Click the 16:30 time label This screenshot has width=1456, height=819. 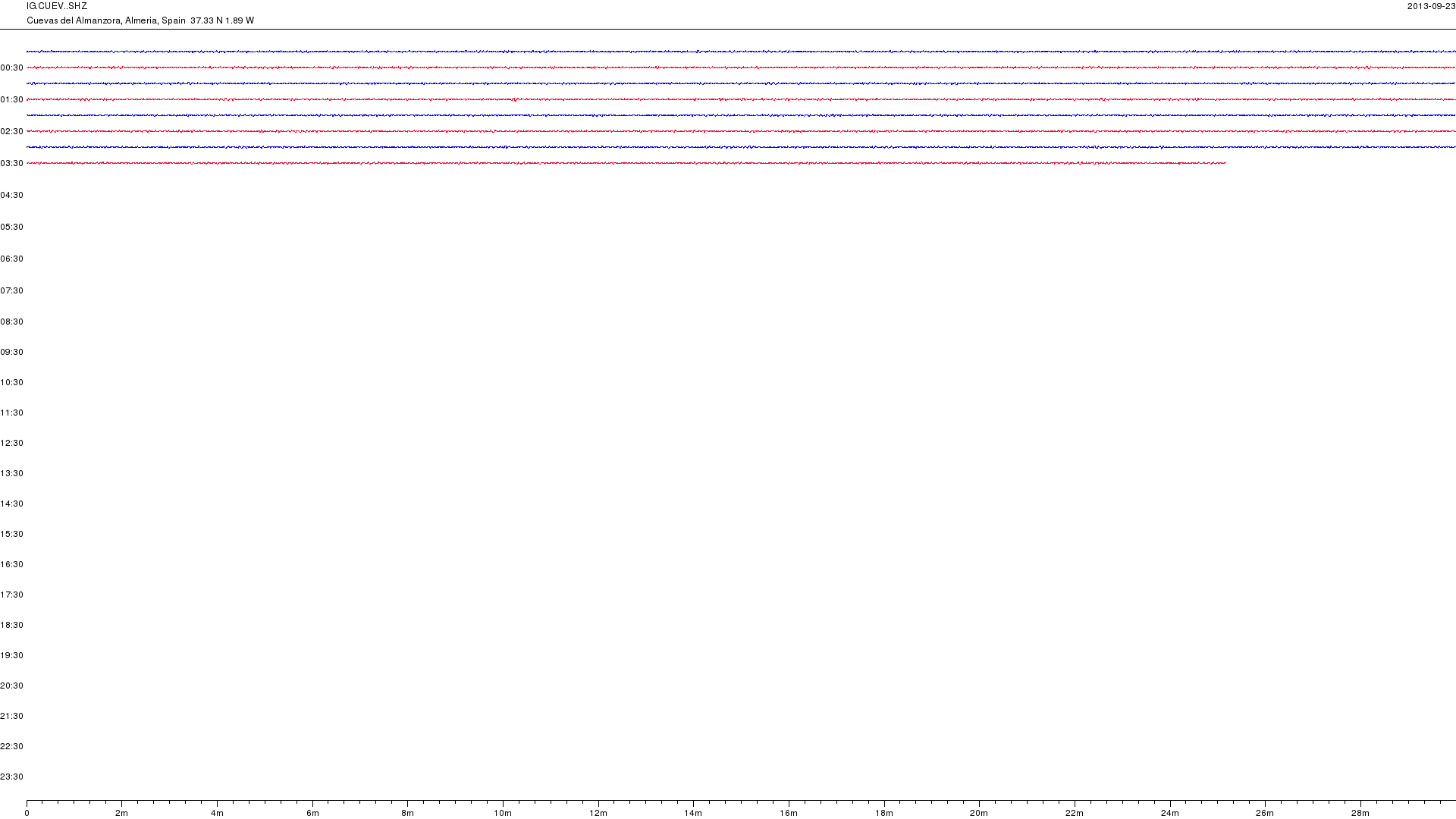tap(12, 565)
